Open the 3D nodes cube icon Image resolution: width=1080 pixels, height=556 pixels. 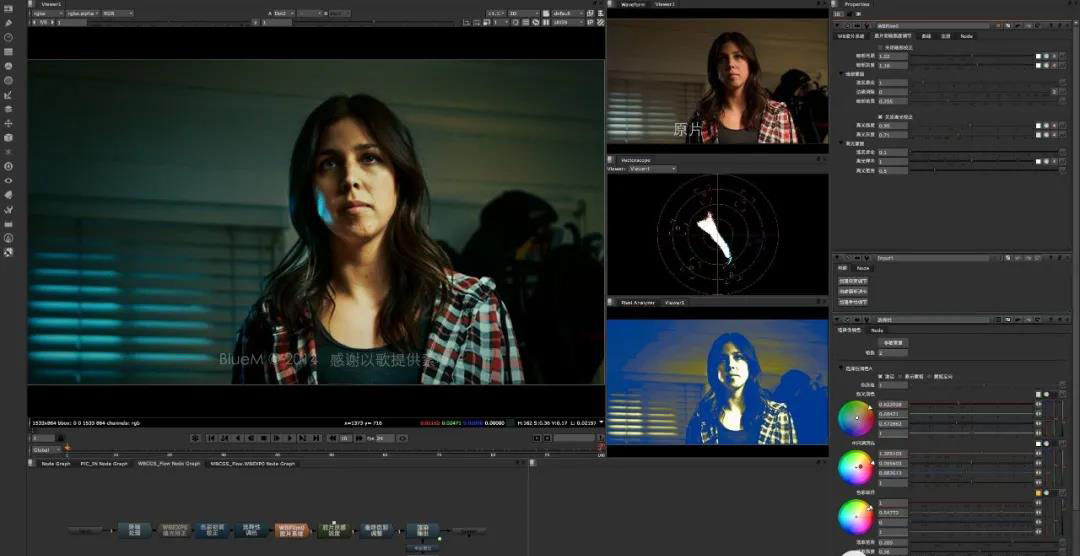pyautogui.click(x=9, y=138)
